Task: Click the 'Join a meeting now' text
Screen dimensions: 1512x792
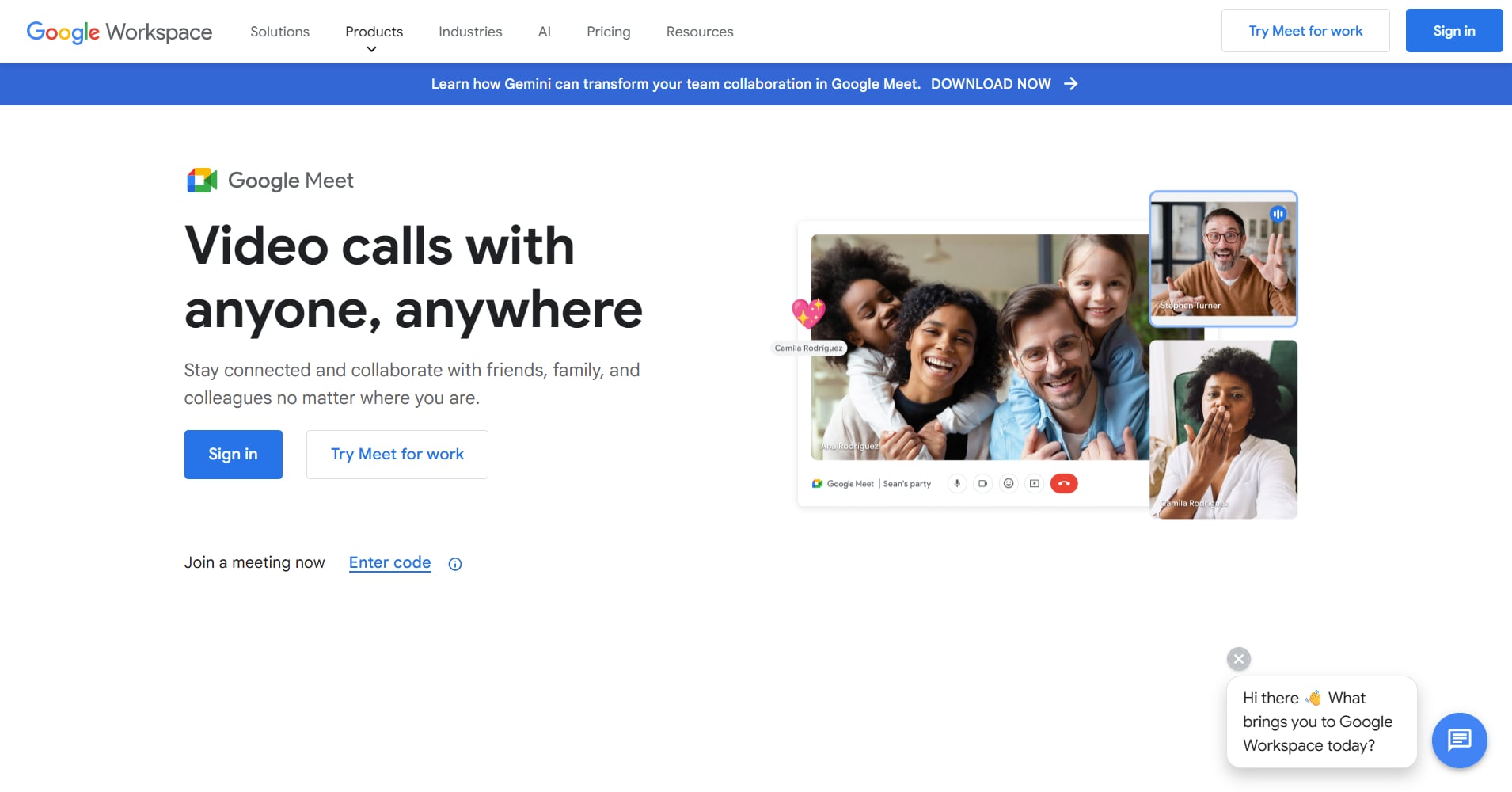Action: [x=254, y=562]
